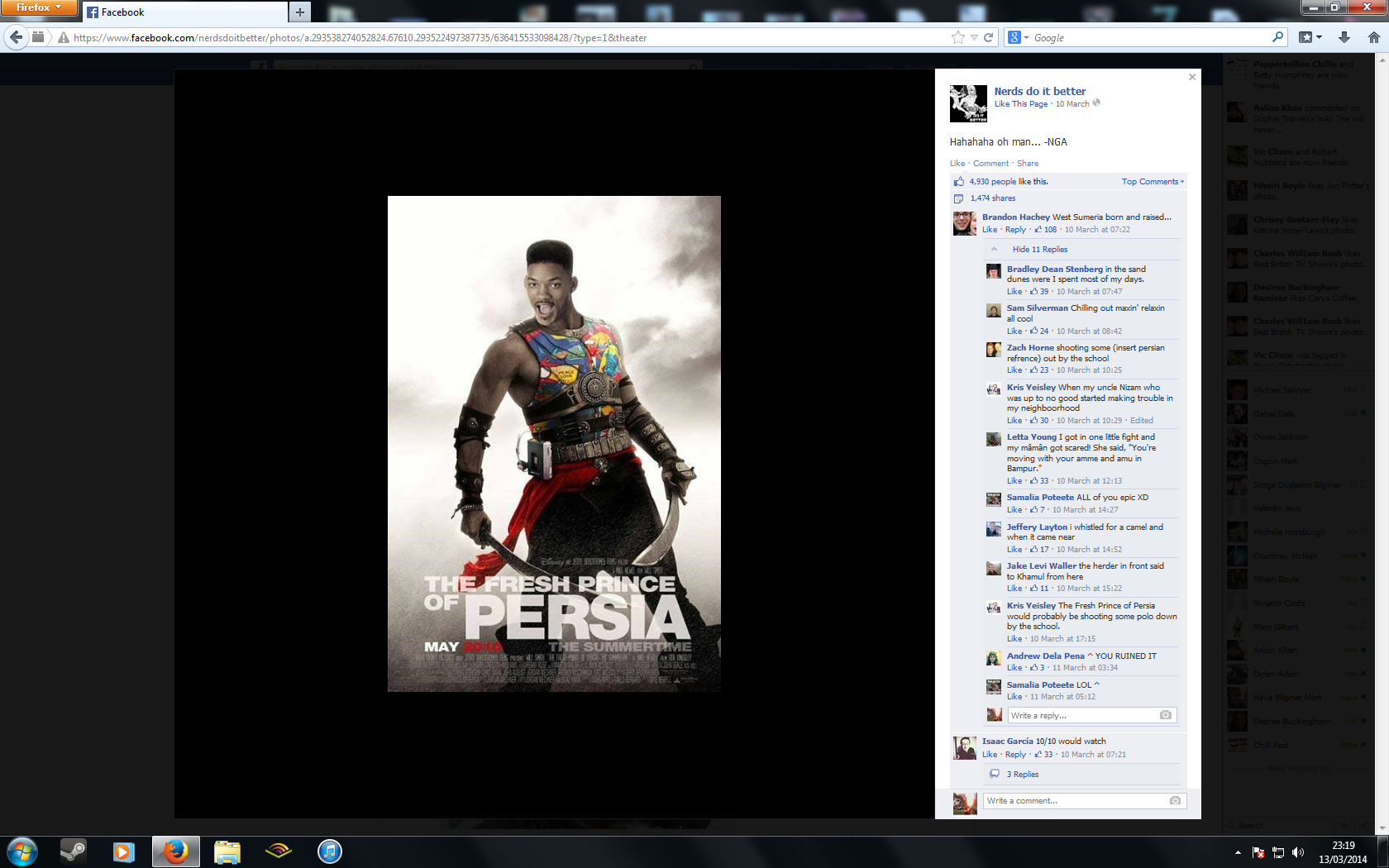Reply to Isaac Garcia's comment

click(1015, 755)
